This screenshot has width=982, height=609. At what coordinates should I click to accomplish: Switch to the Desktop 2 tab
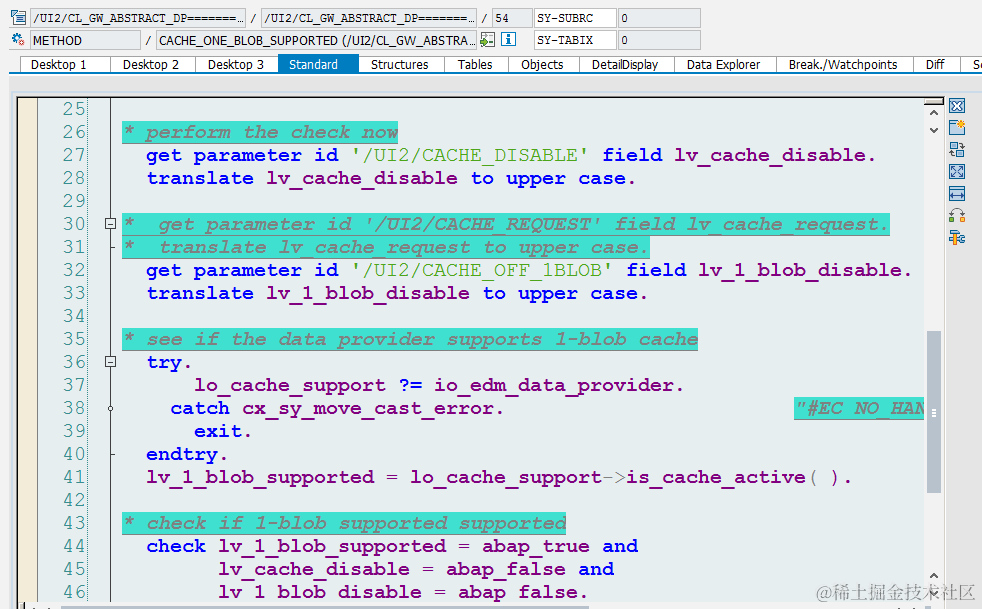click(153, 65)
